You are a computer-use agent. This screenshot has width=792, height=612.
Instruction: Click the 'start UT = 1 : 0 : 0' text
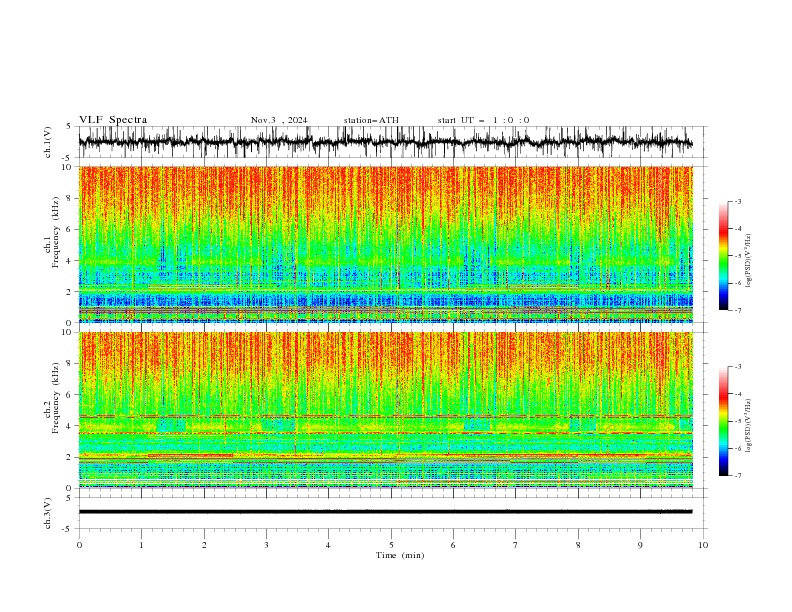coord(483,120)
